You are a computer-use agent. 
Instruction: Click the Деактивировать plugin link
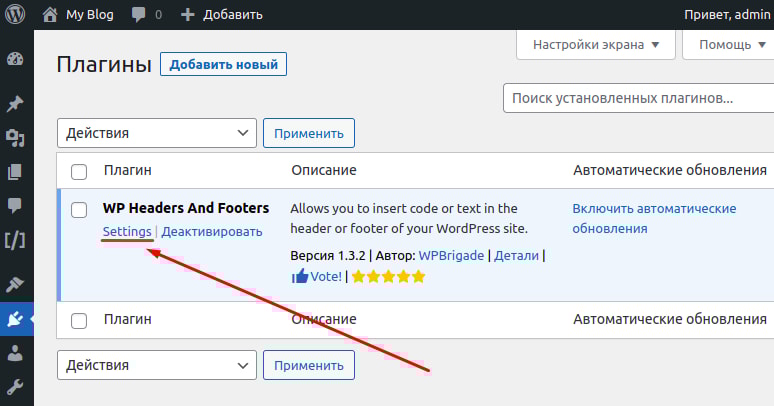(212, 232)
